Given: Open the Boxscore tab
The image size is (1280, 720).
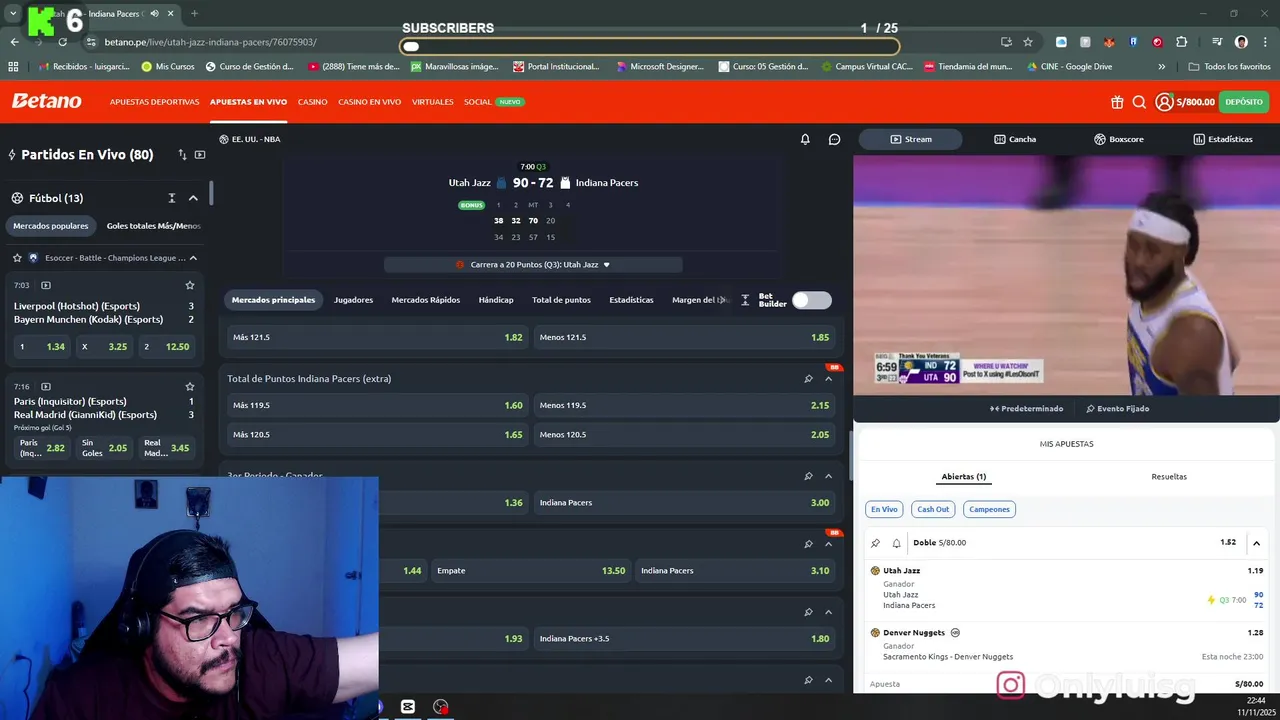Looking at the screenshot, I should (x=1119, y=139).
